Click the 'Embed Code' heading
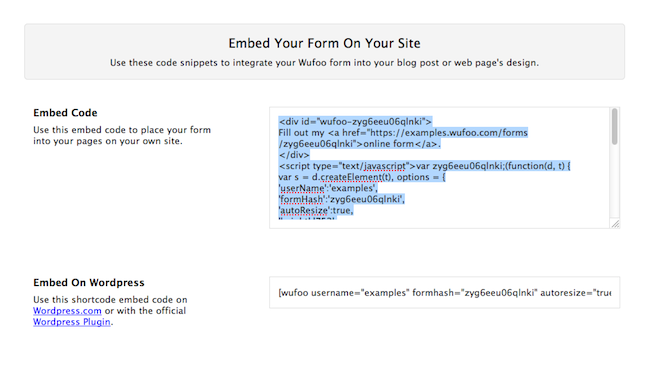The height and width of the screenshot is (377, 650). (65, 113)
